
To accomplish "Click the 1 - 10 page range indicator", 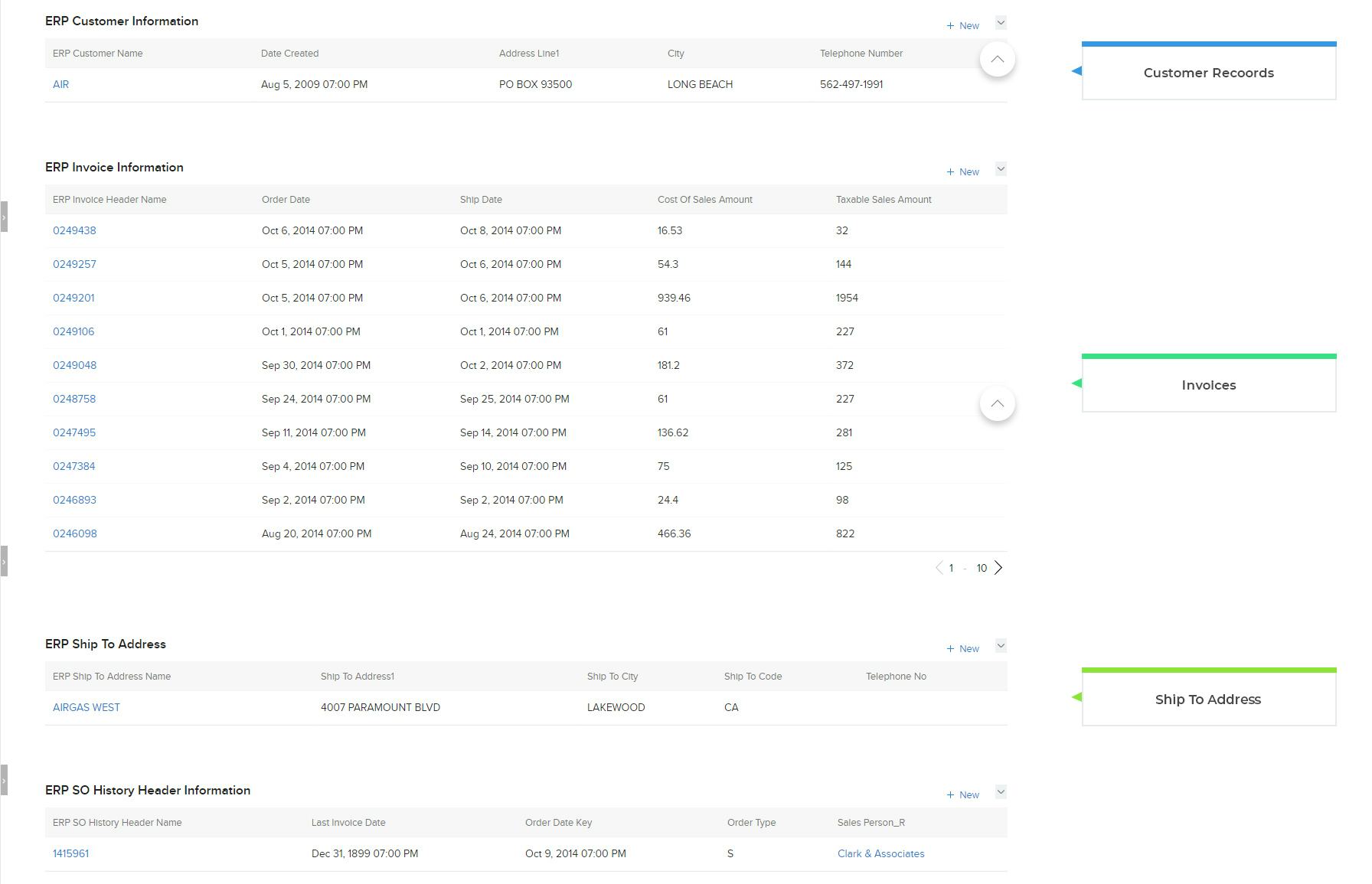I will 966,568.
